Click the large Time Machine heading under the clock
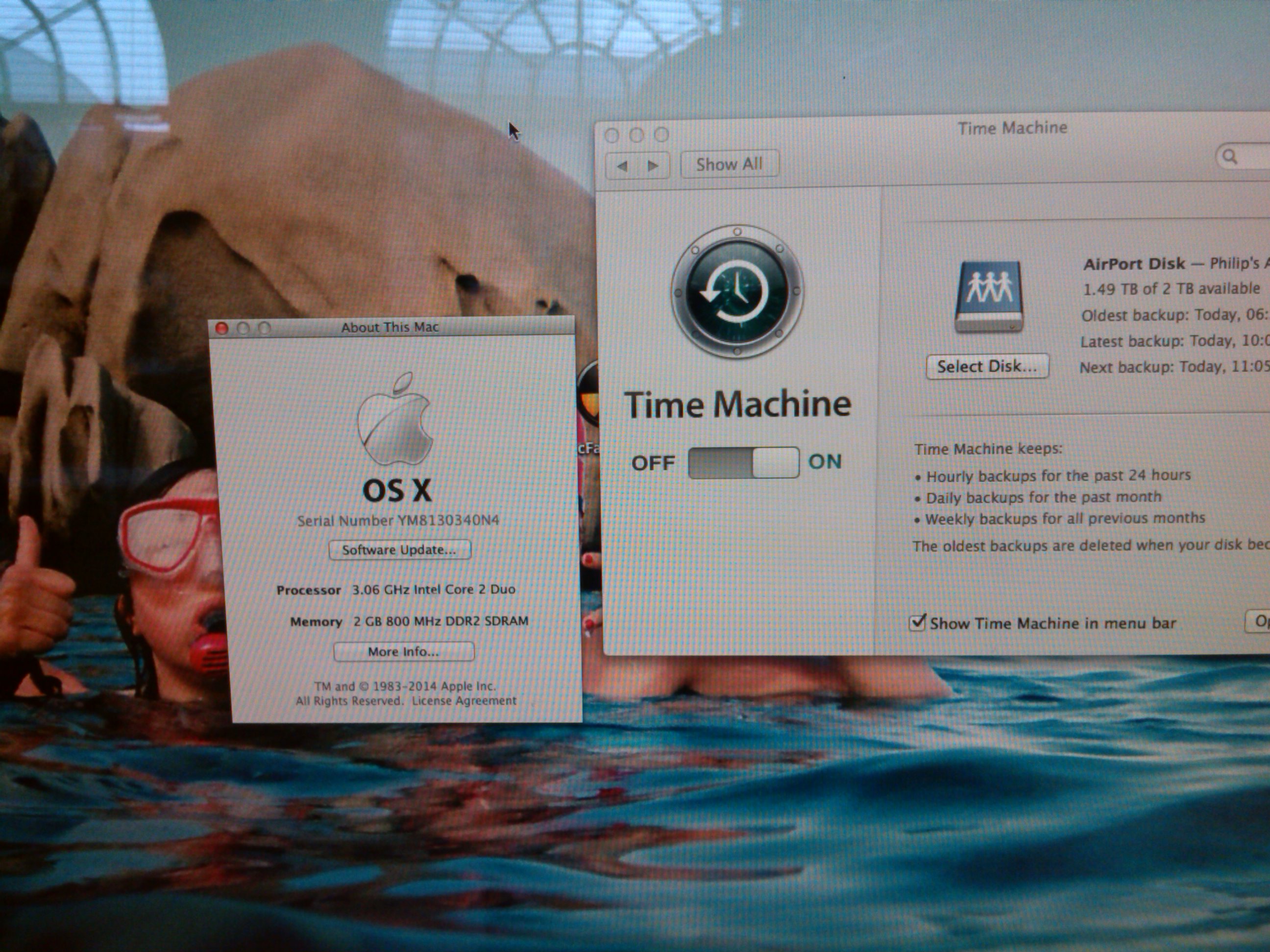 (x=738, y=405)
